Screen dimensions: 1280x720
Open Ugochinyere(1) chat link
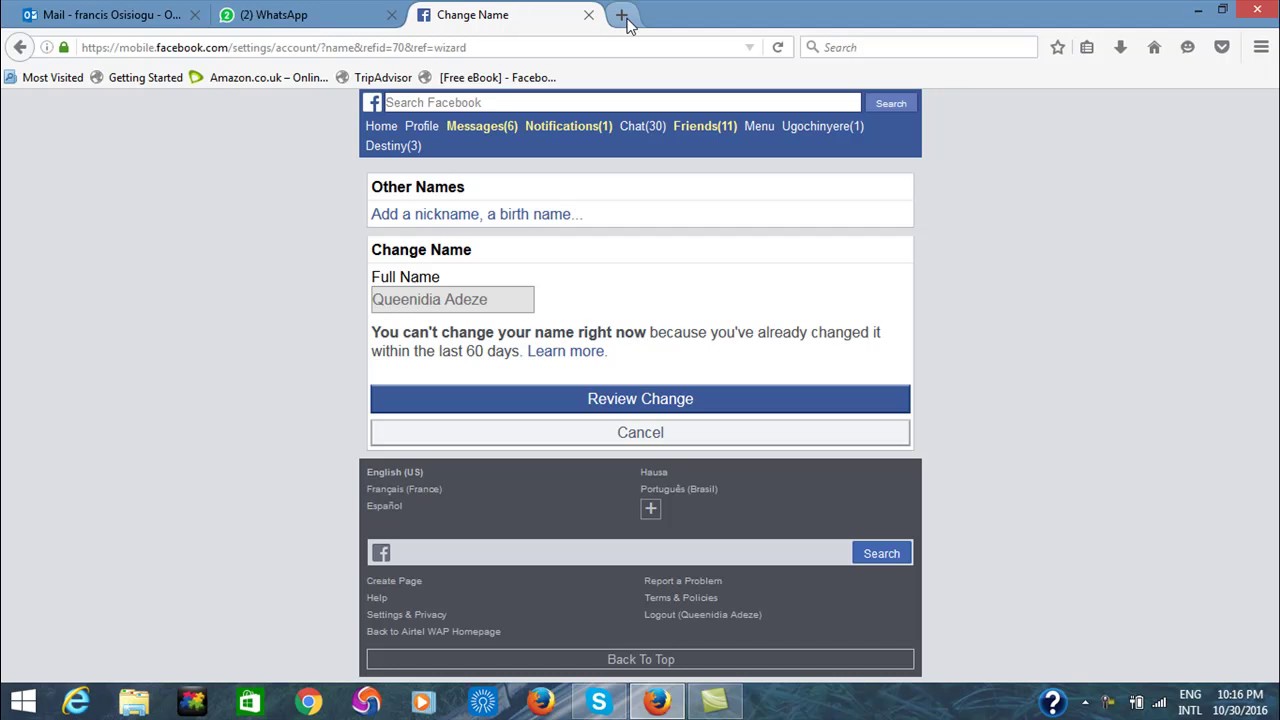pos(823,126)
